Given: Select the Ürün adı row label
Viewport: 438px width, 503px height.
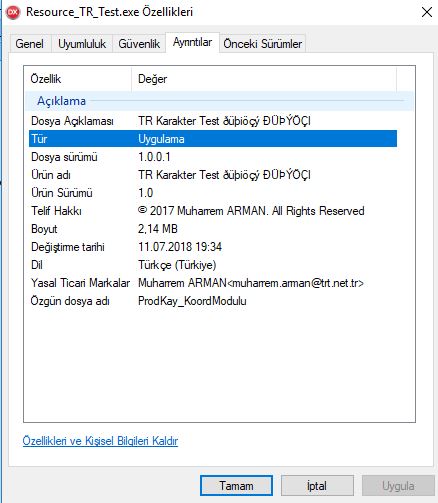Looking at the screenshot, I should pyautogui.click(x=51, y=175).
